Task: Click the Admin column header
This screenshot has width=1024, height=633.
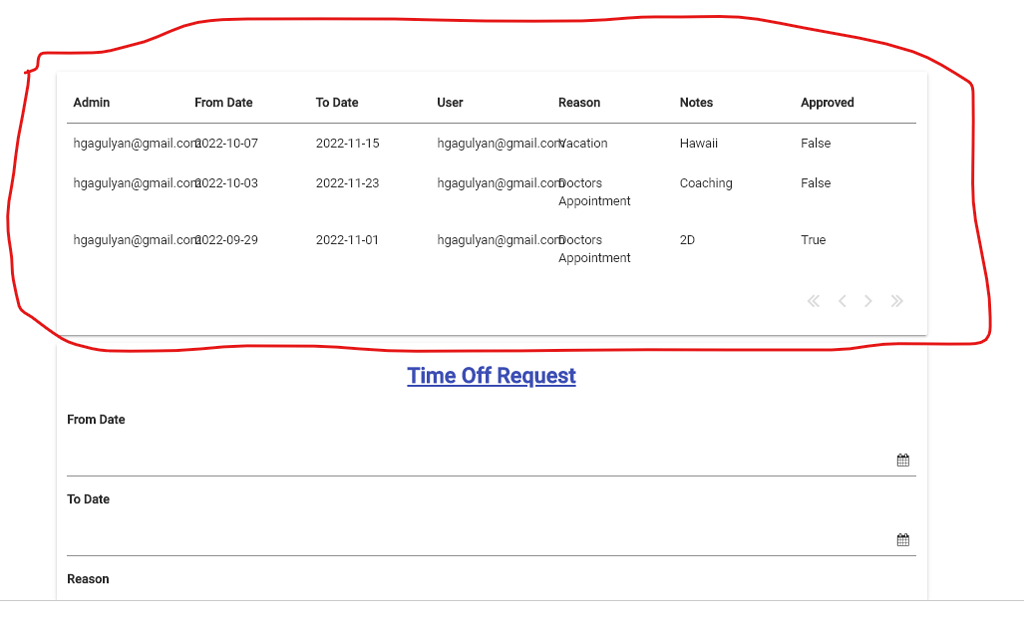Action: pos(90,102)
